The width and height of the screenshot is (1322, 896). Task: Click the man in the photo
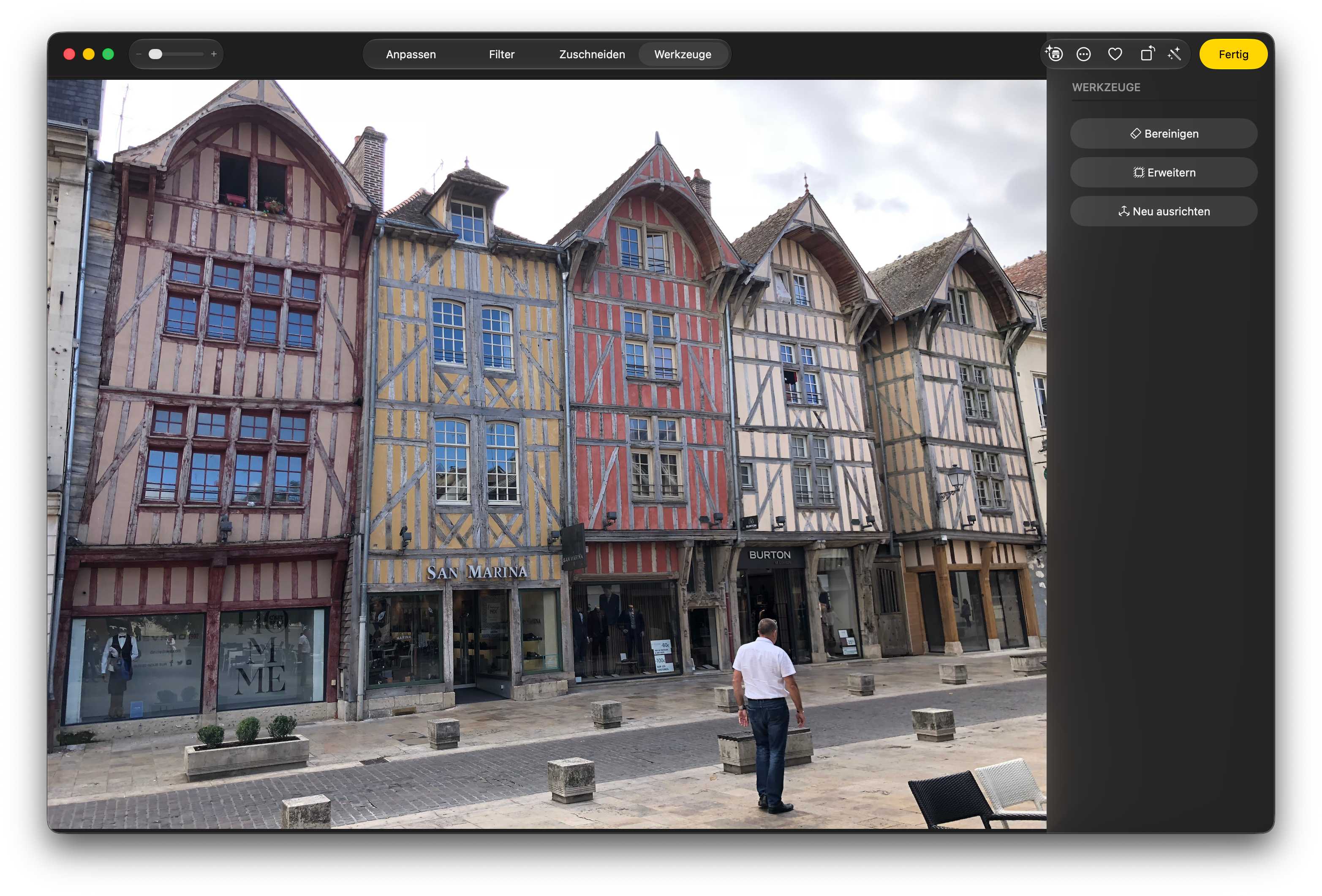point(768,715)
